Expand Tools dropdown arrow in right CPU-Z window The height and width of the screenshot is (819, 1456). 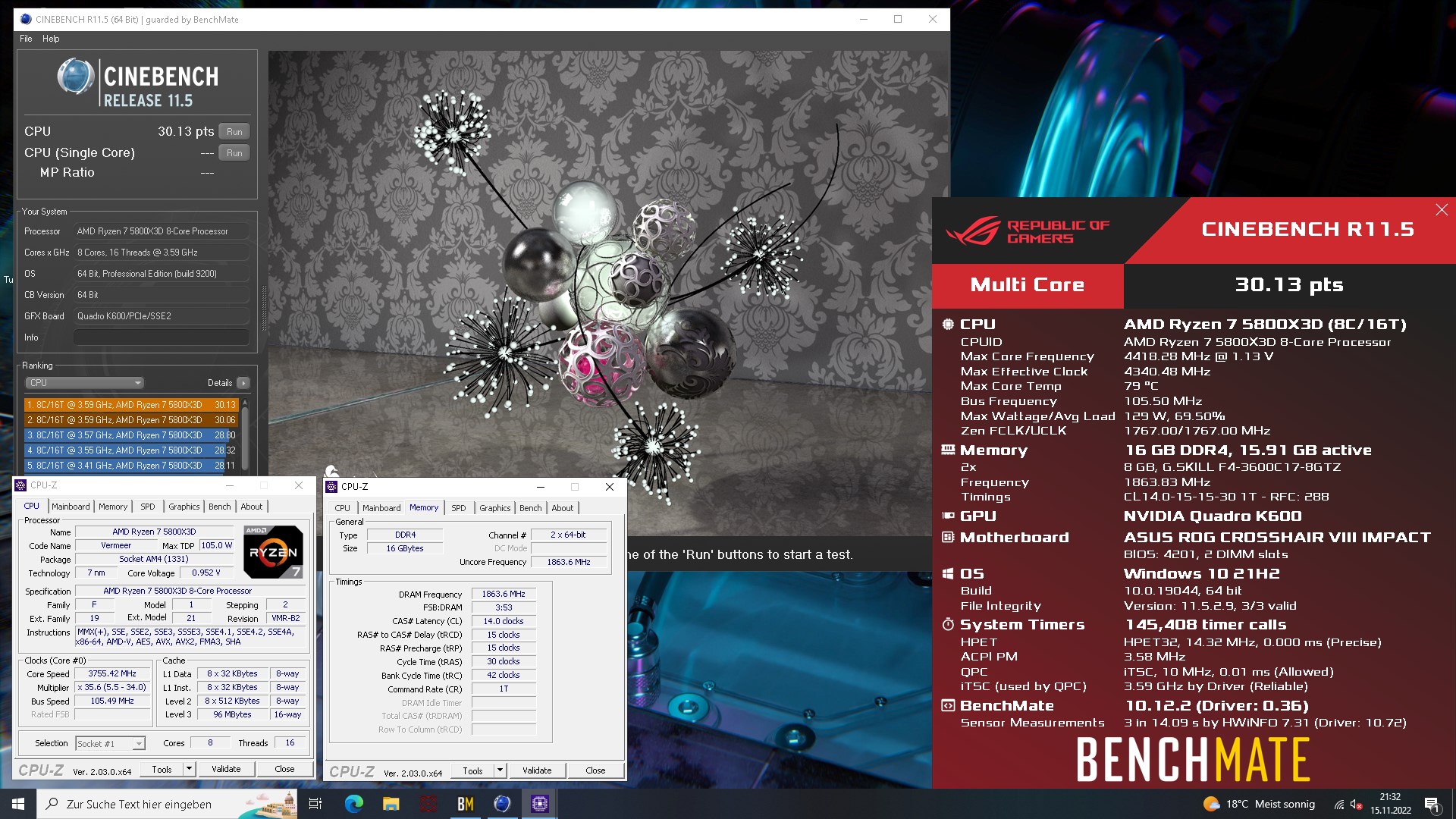coord(500,771)
